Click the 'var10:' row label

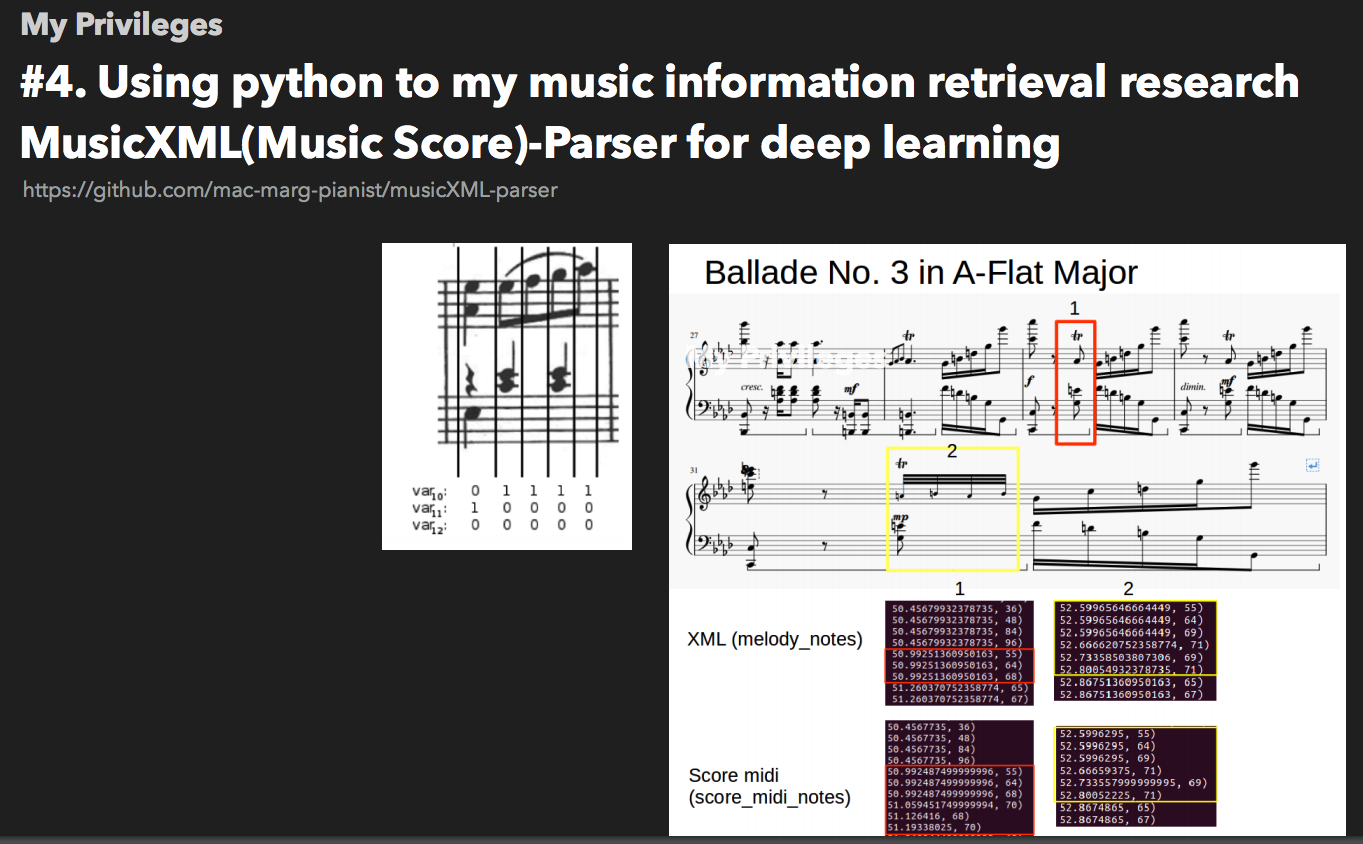click(430, 491)
